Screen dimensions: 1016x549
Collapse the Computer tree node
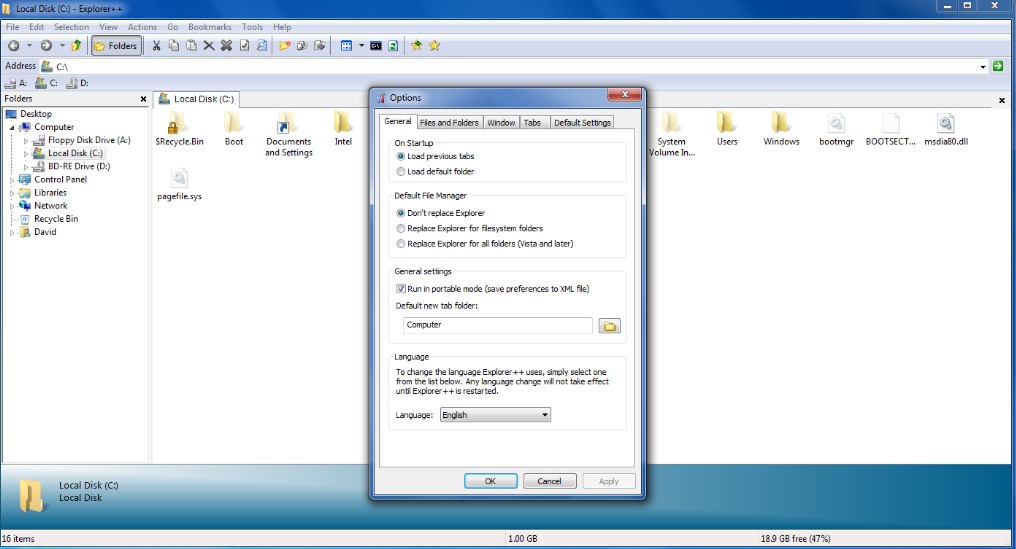[x=12, y=127]
